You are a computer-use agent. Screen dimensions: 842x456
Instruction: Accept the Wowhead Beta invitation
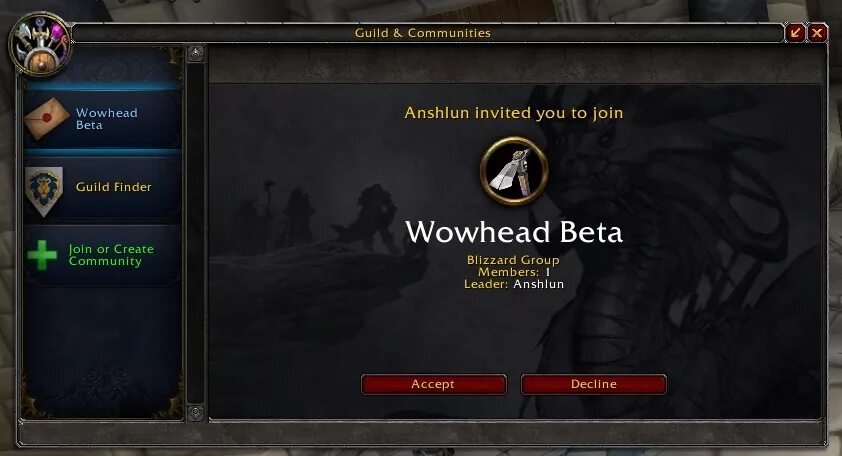(x=433, y=385)
